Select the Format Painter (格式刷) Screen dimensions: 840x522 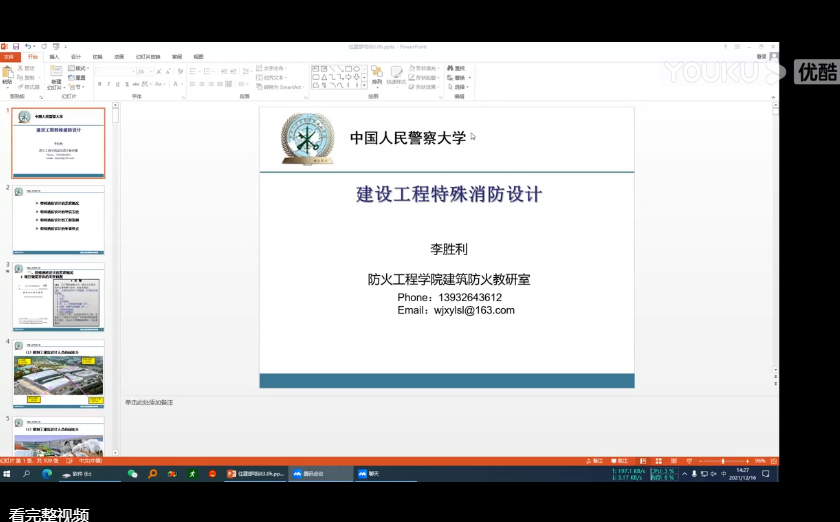(x=28, y=87)
